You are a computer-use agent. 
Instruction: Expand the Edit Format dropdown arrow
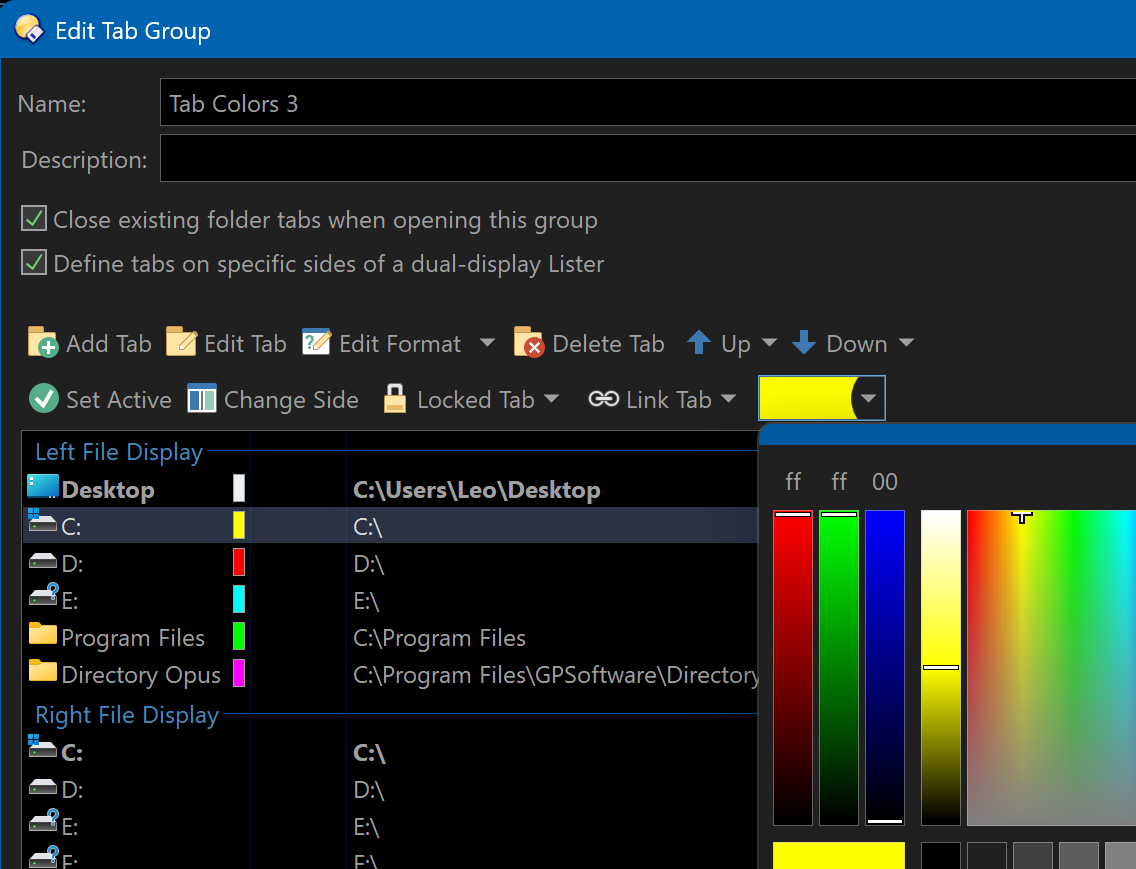(487, 343)
